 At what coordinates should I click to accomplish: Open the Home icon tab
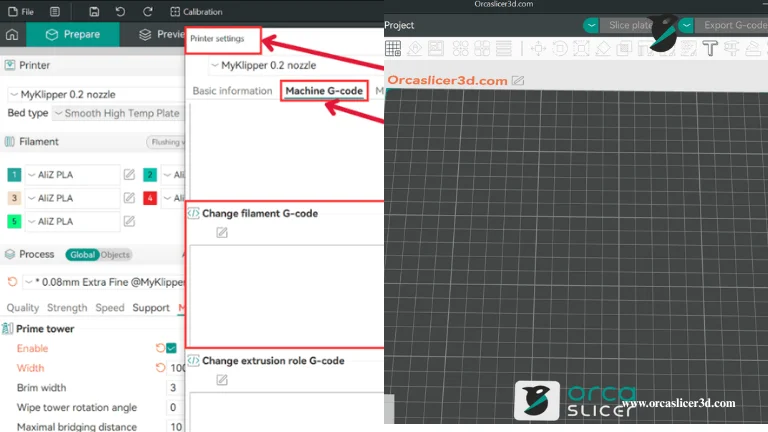[12, 34]
